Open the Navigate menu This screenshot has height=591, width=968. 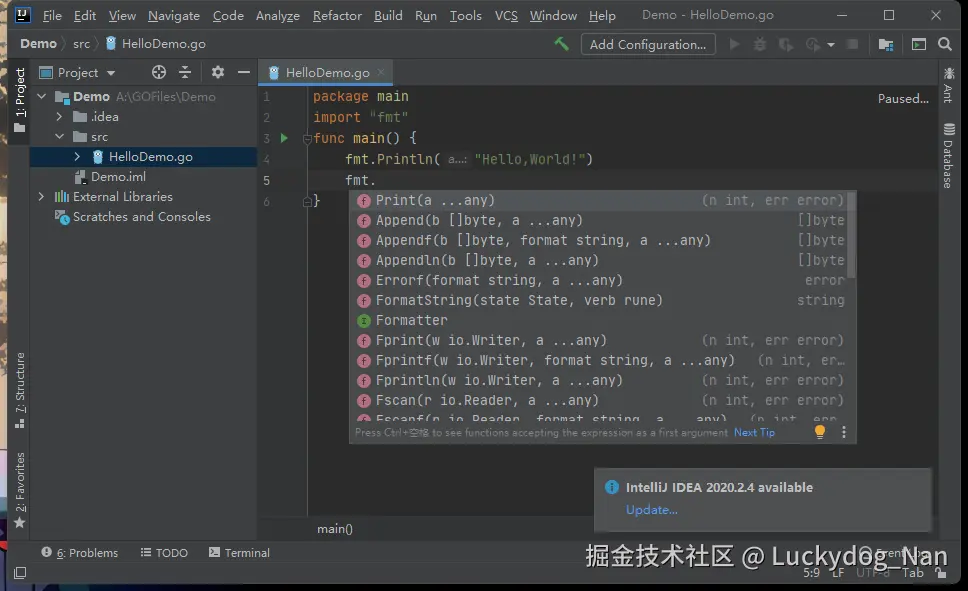tap(173, 15)
